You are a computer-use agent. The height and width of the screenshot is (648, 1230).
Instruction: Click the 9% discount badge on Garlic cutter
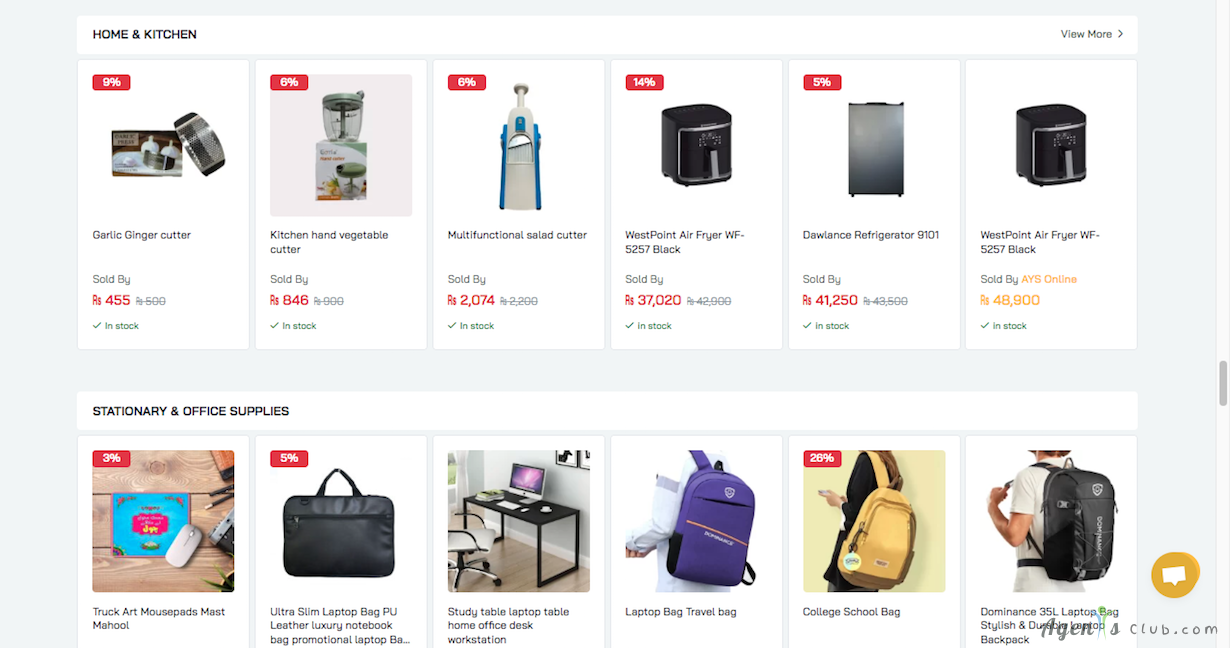(111, 82)
